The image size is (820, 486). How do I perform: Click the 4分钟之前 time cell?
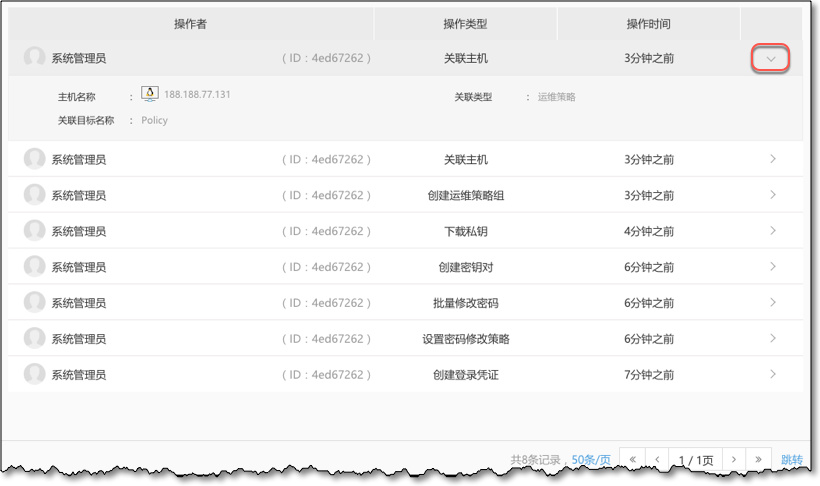pyautogui.click(x=648, y=231)
